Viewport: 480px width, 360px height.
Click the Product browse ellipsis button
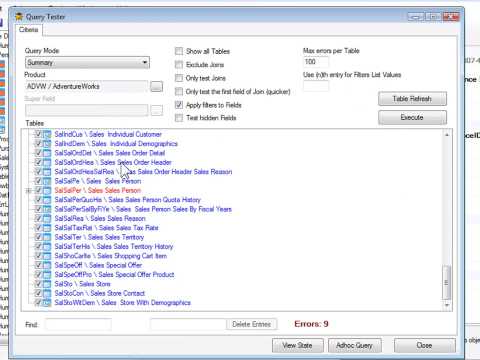157,86
